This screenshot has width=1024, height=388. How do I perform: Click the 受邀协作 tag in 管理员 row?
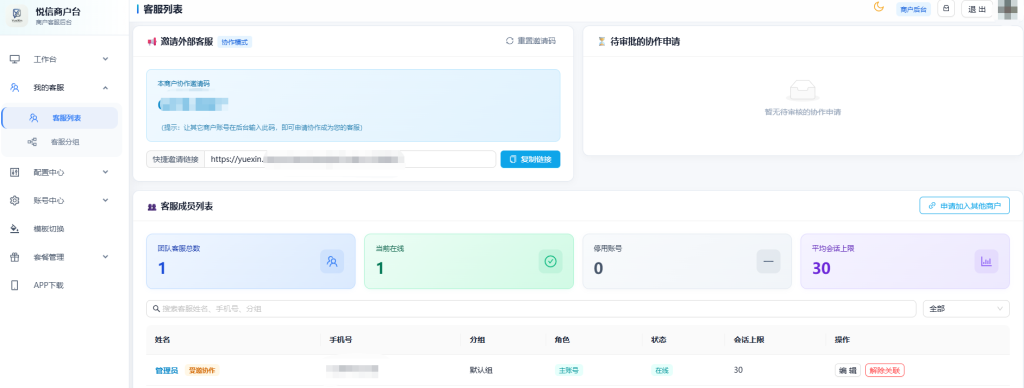click(202, 370)
